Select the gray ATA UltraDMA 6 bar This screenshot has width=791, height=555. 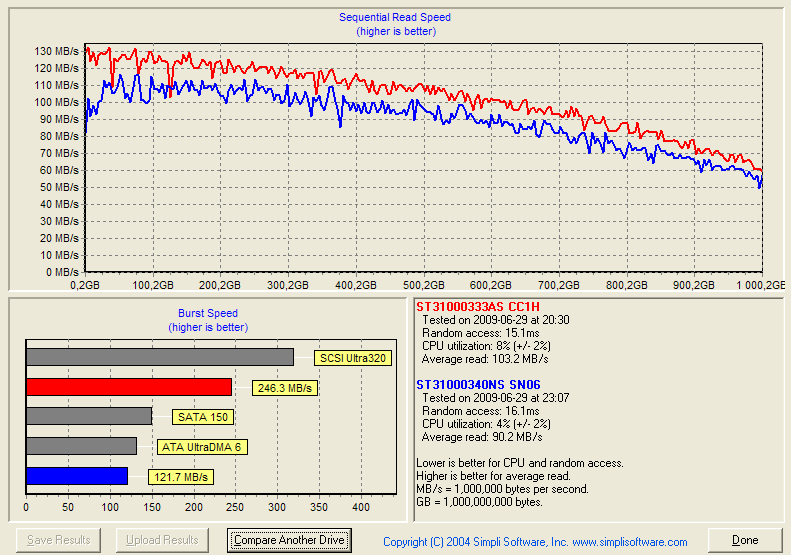click(81, 446)
